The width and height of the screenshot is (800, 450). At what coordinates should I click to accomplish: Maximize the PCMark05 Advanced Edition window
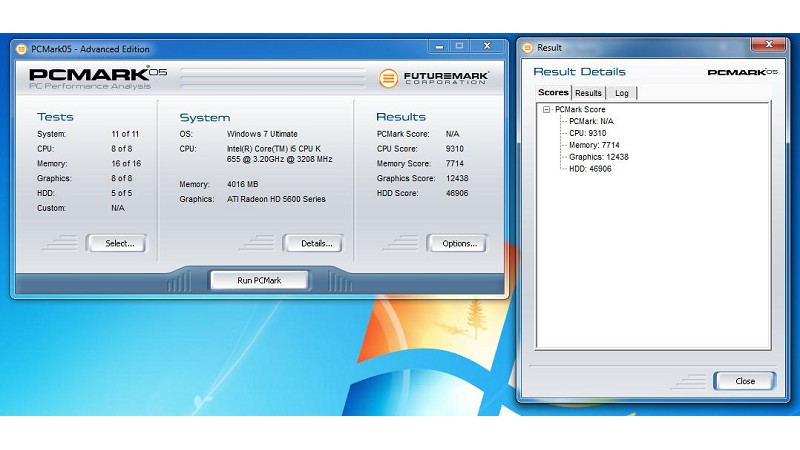click(459, 46)
